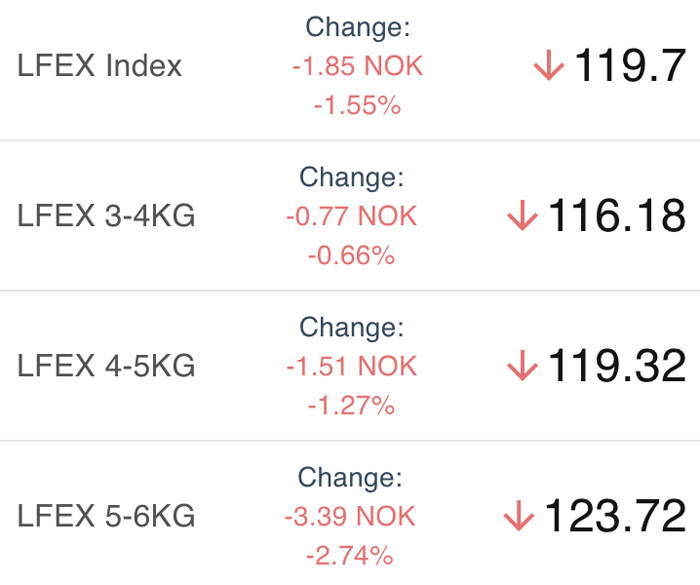Click the -0.77 NOK change figure

coord(351,216)
